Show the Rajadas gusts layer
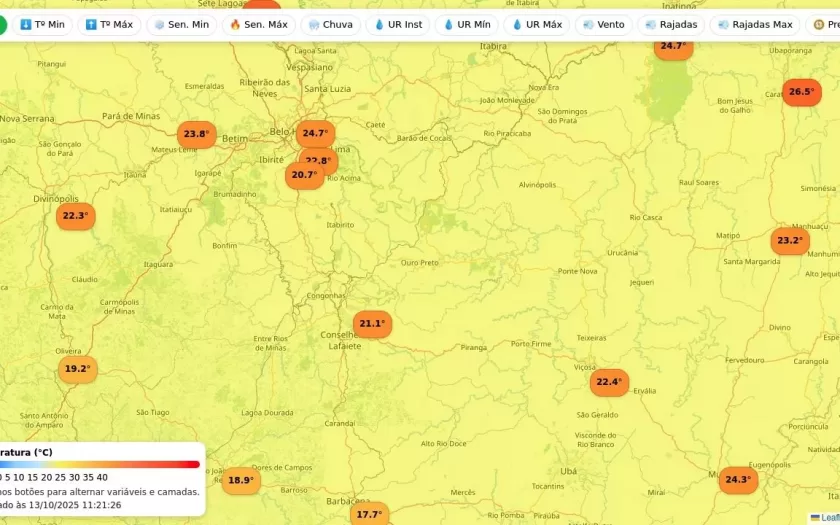The image size is (840, 525). 671,25
